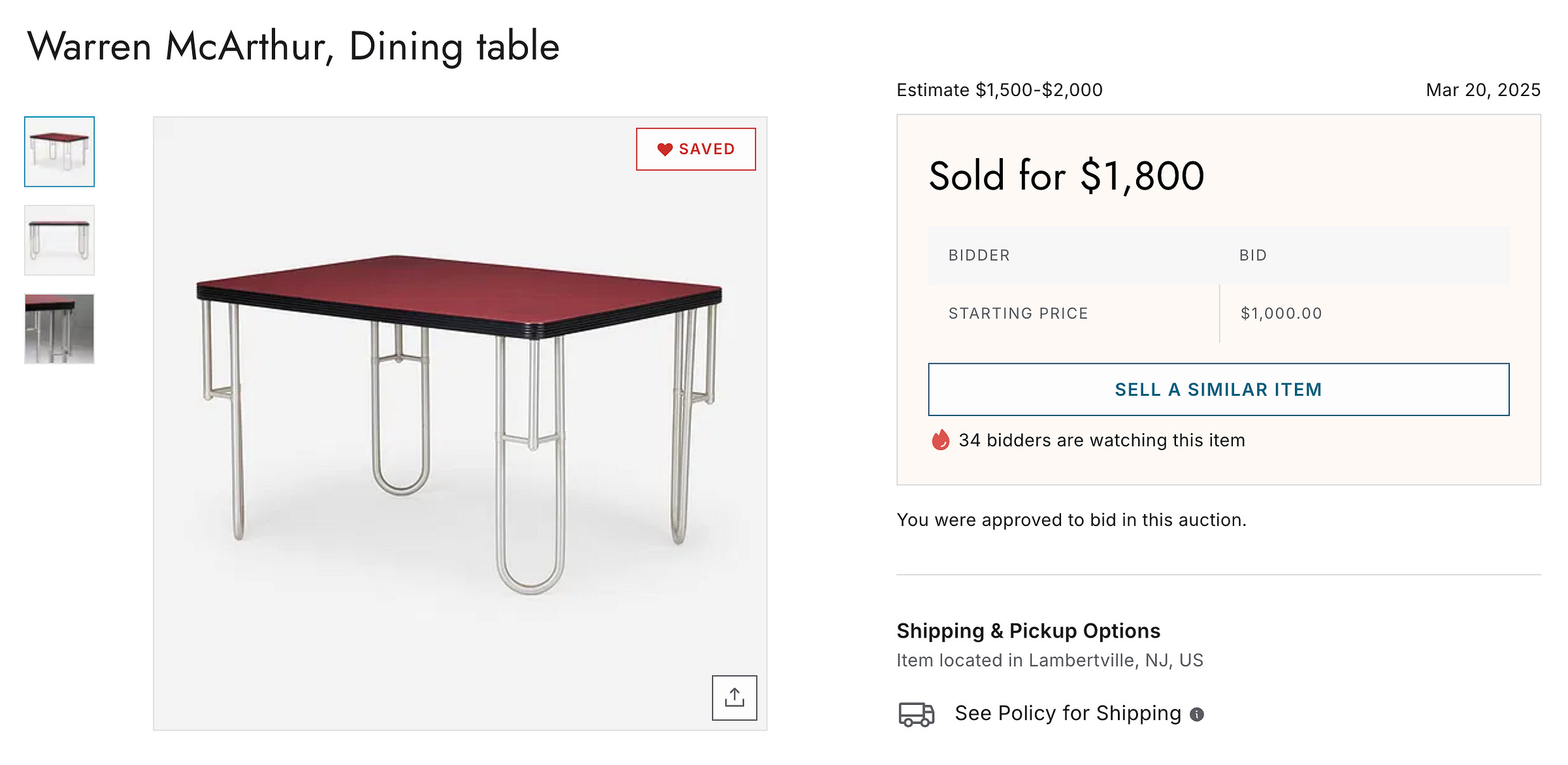The height and width of the screenshot is (765, 1568).
Task: Click the info icon after See Policy for Shipping
Action: 1197,715
